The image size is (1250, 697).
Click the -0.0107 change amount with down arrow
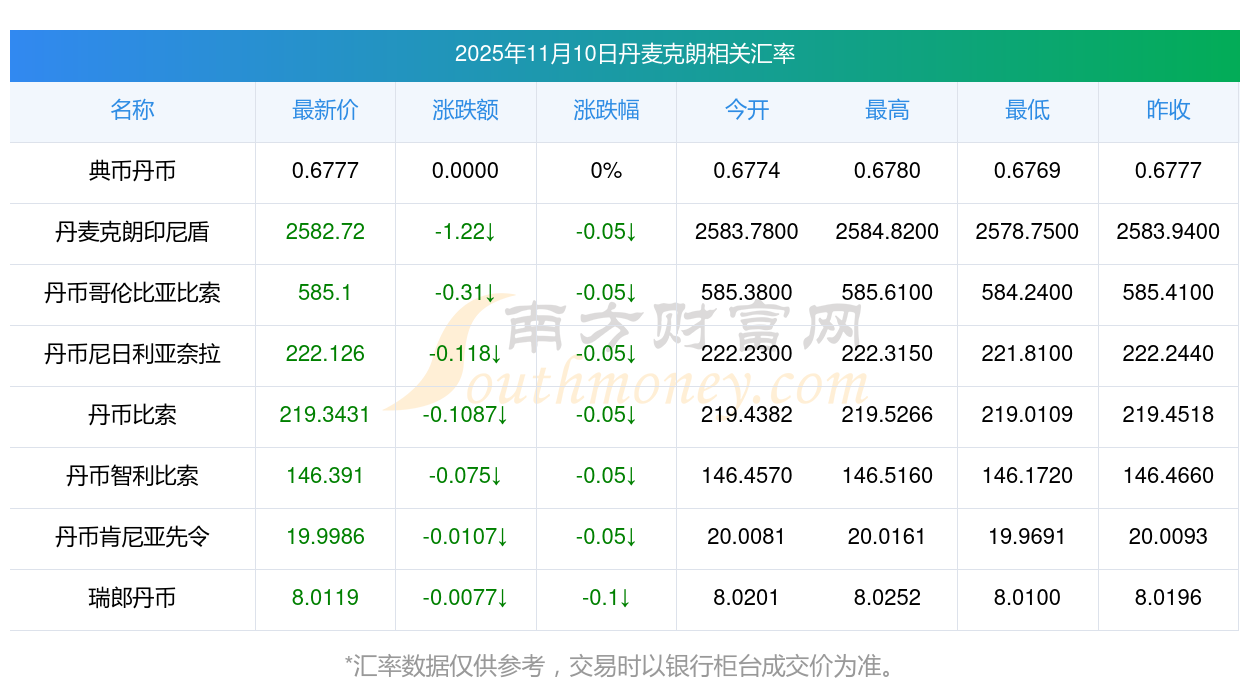465,537
